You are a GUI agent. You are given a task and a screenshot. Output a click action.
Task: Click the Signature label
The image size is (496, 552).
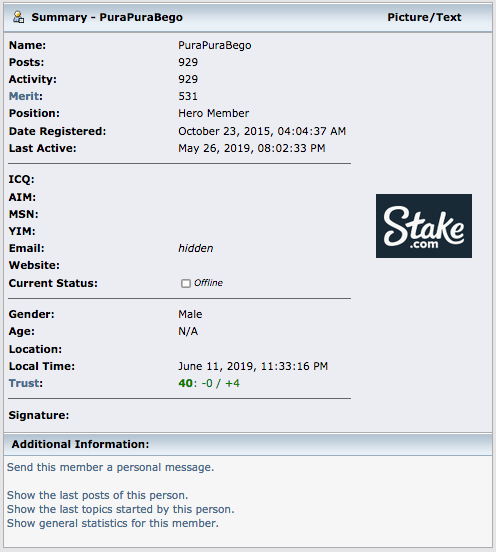39,415
